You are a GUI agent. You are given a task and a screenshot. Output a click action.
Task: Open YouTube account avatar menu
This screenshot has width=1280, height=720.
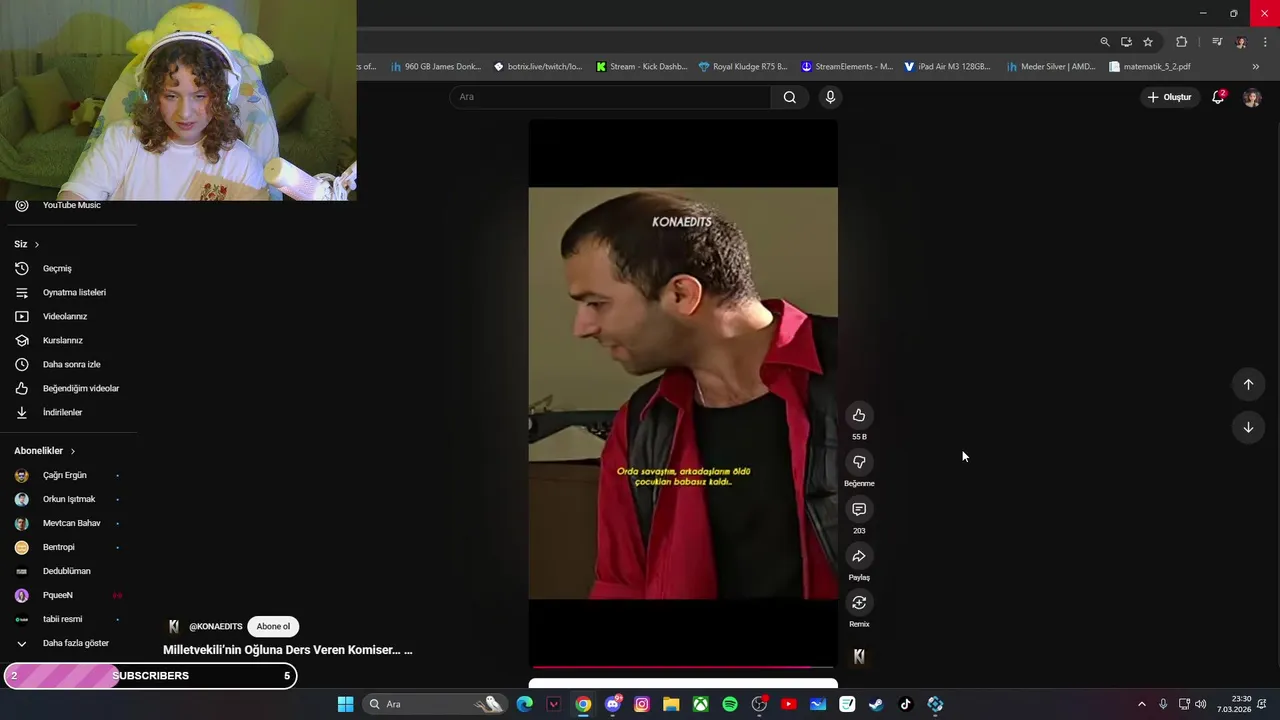[1252, 97]
